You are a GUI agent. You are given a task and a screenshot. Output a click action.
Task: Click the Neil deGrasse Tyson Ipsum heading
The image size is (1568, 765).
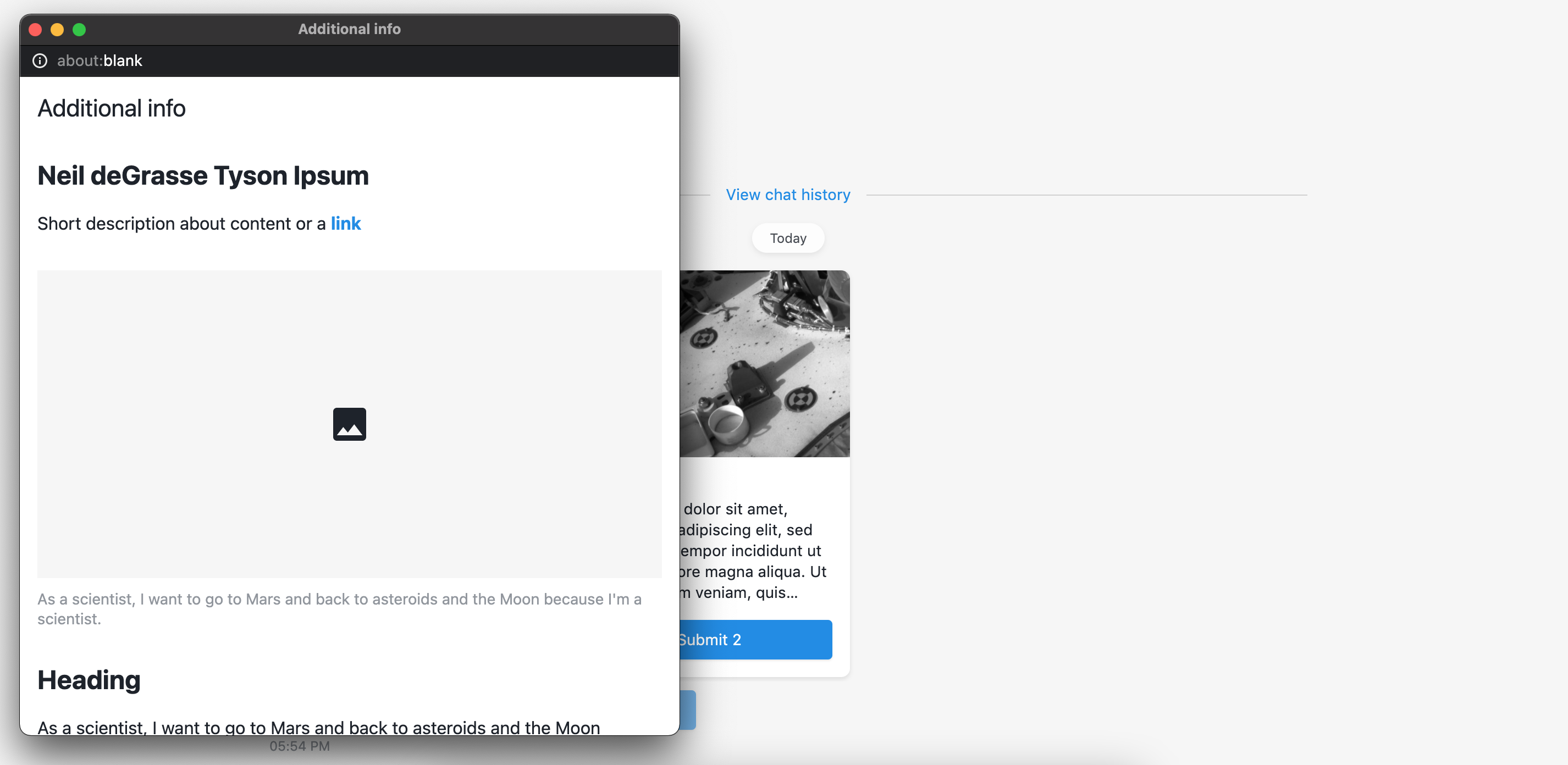coord(203,175)
